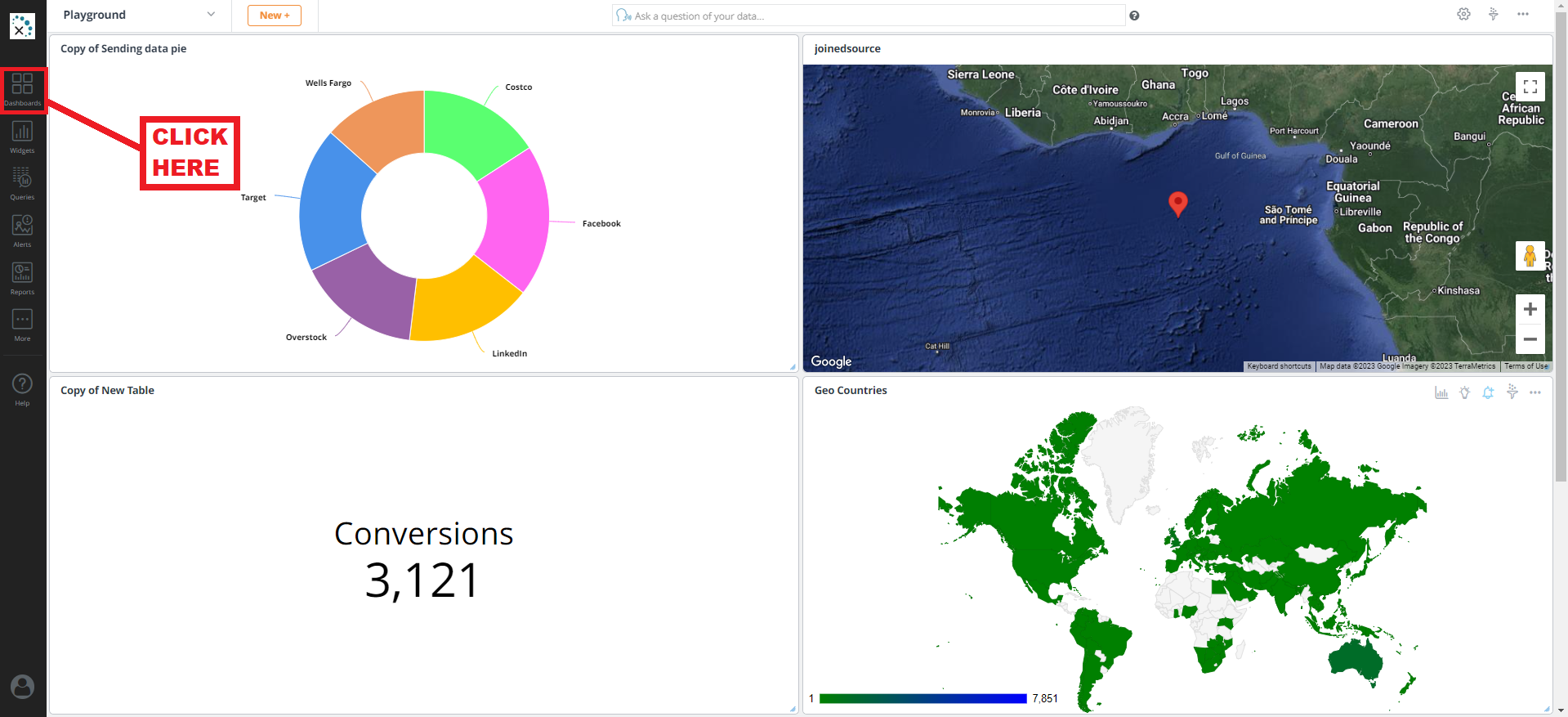Click the insights lightbulb icon on Geo Countries

(1464, 393)
